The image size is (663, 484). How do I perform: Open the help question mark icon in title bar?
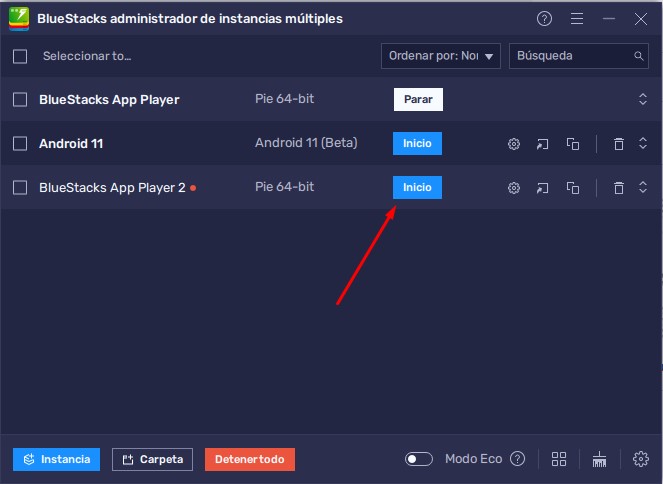tap(544, 19)
